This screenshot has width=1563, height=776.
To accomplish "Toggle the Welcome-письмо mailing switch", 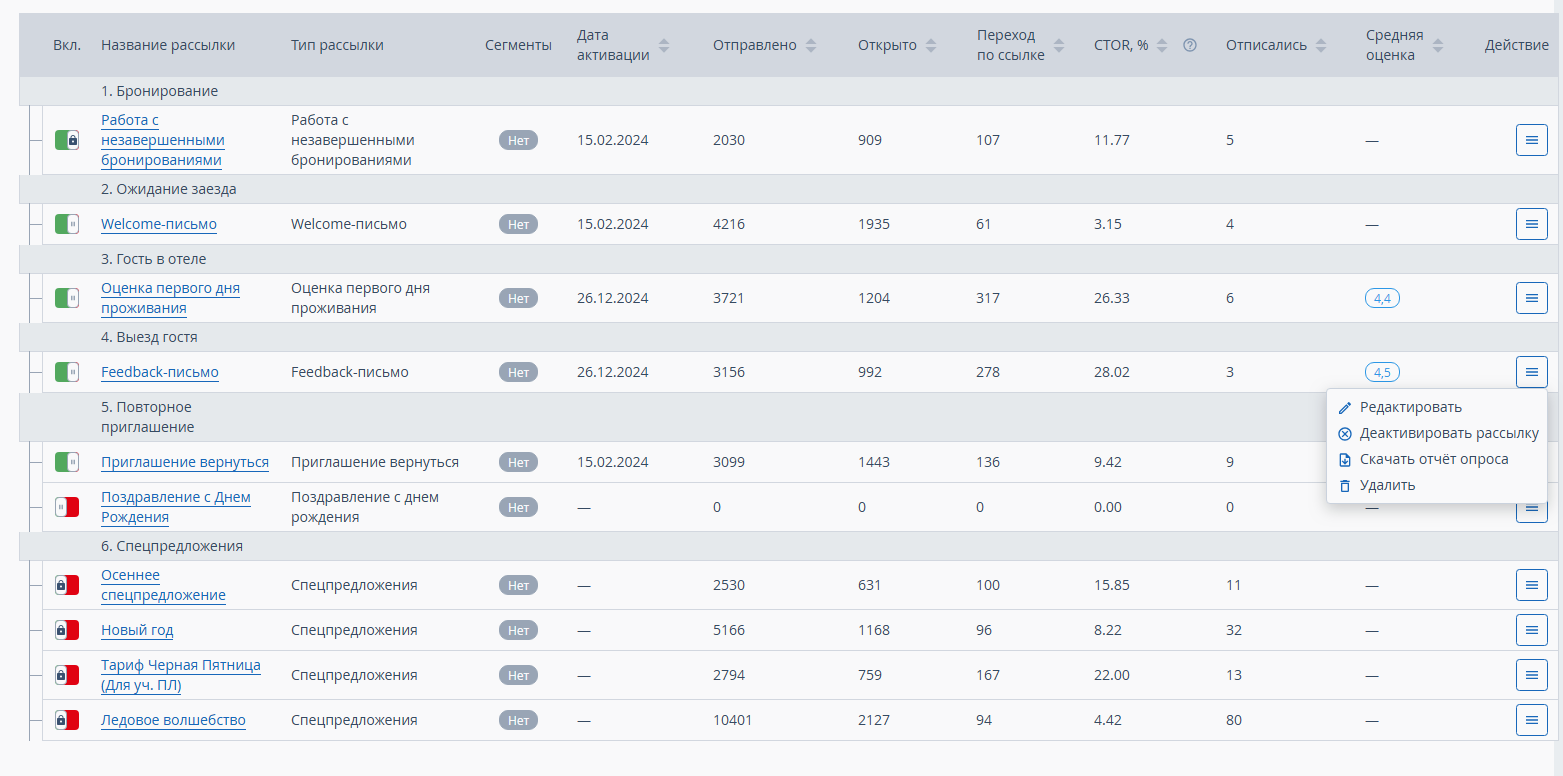I will coord(67,224).
